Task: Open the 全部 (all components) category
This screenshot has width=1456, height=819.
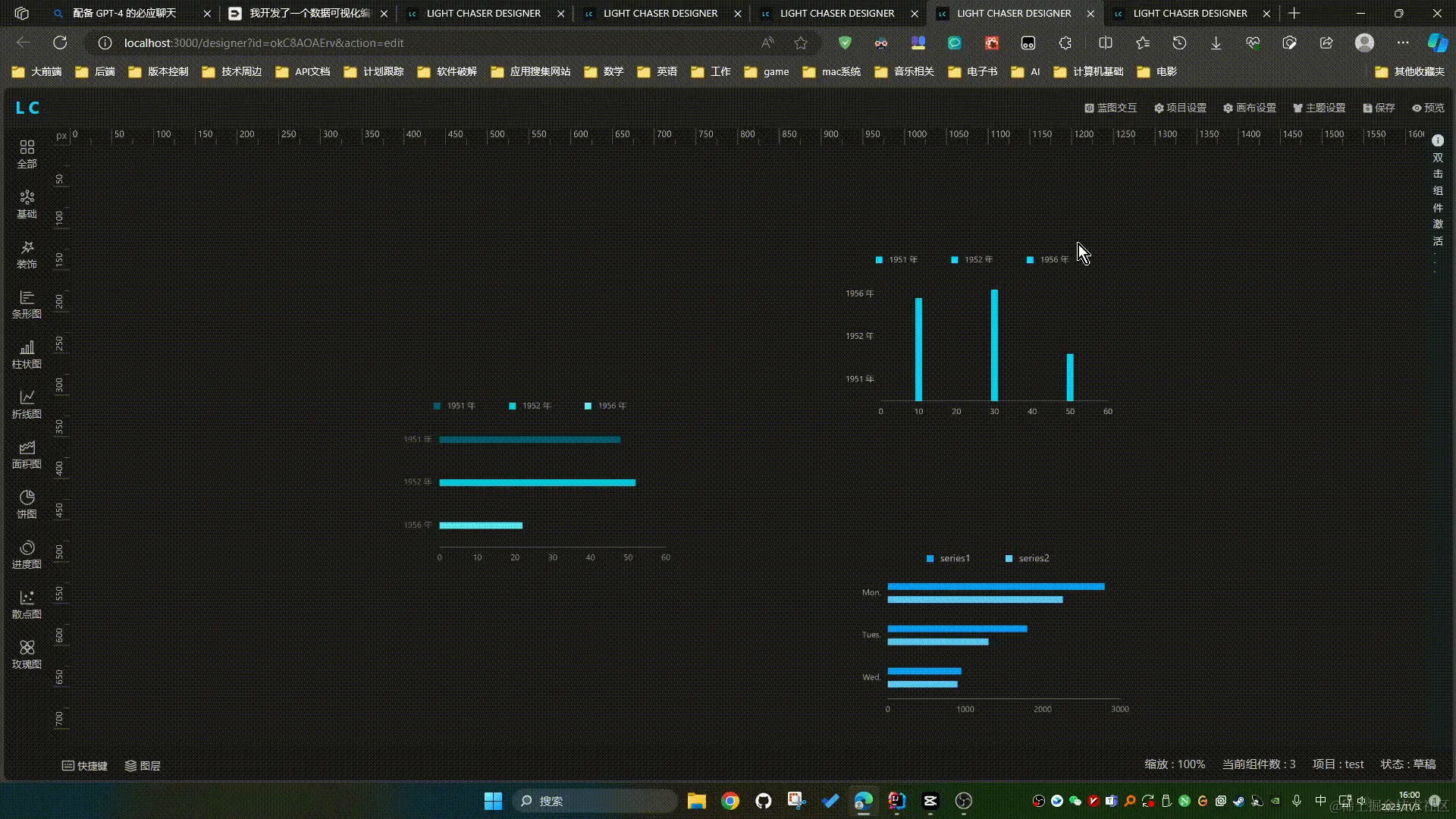Action: [x=27, y=152]
